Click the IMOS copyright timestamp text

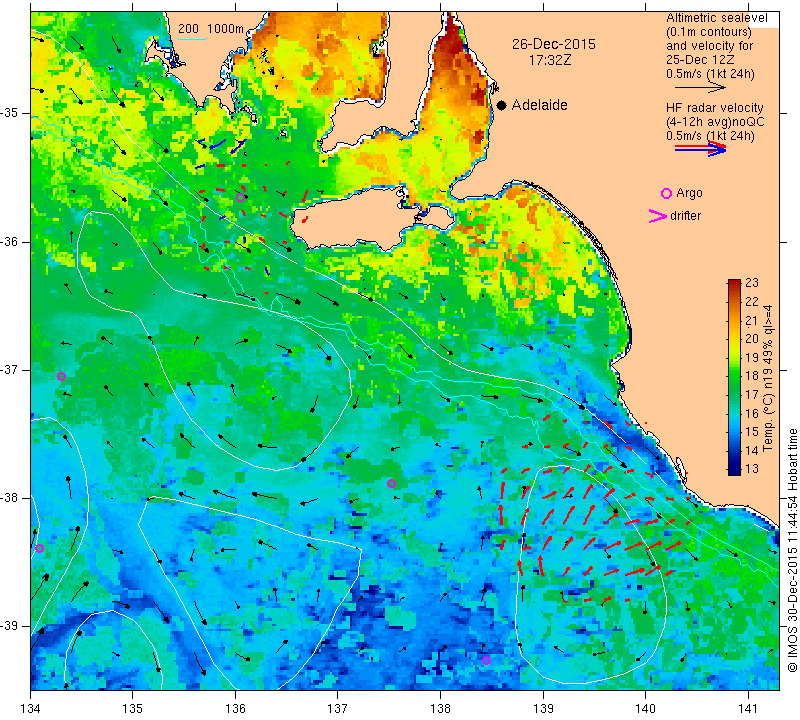point(792,550)
